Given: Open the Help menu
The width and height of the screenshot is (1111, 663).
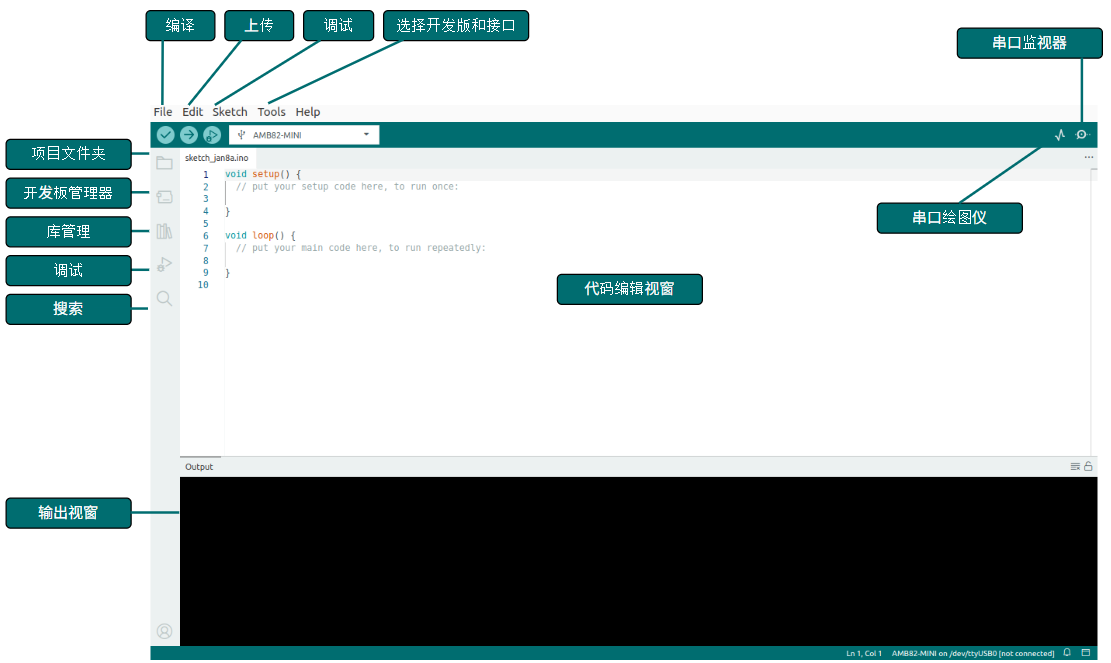Looking at the screenshot, I should click(x=308, y=112).
